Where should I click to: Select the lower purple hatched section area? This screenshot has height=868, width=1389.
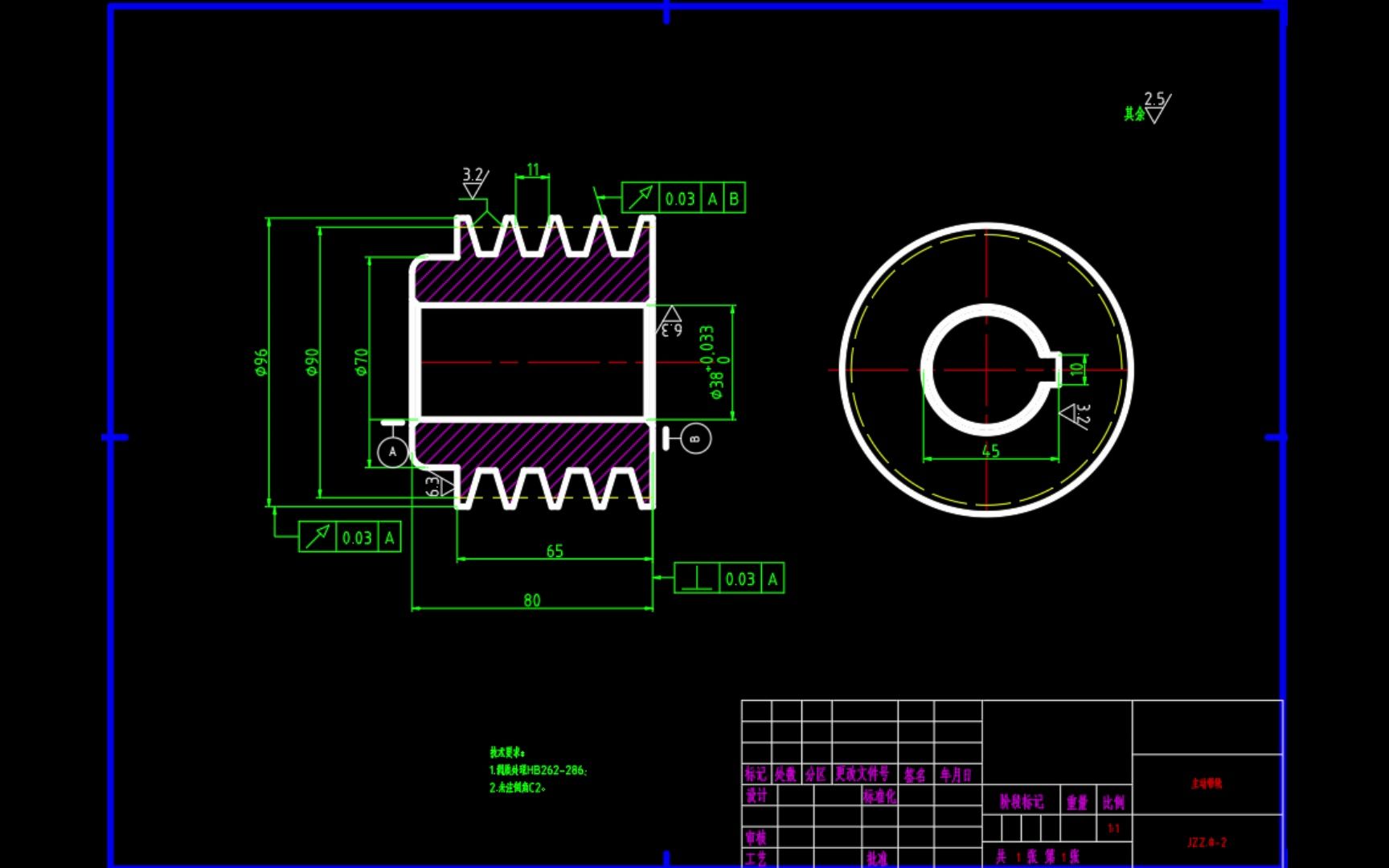(532, 444)
